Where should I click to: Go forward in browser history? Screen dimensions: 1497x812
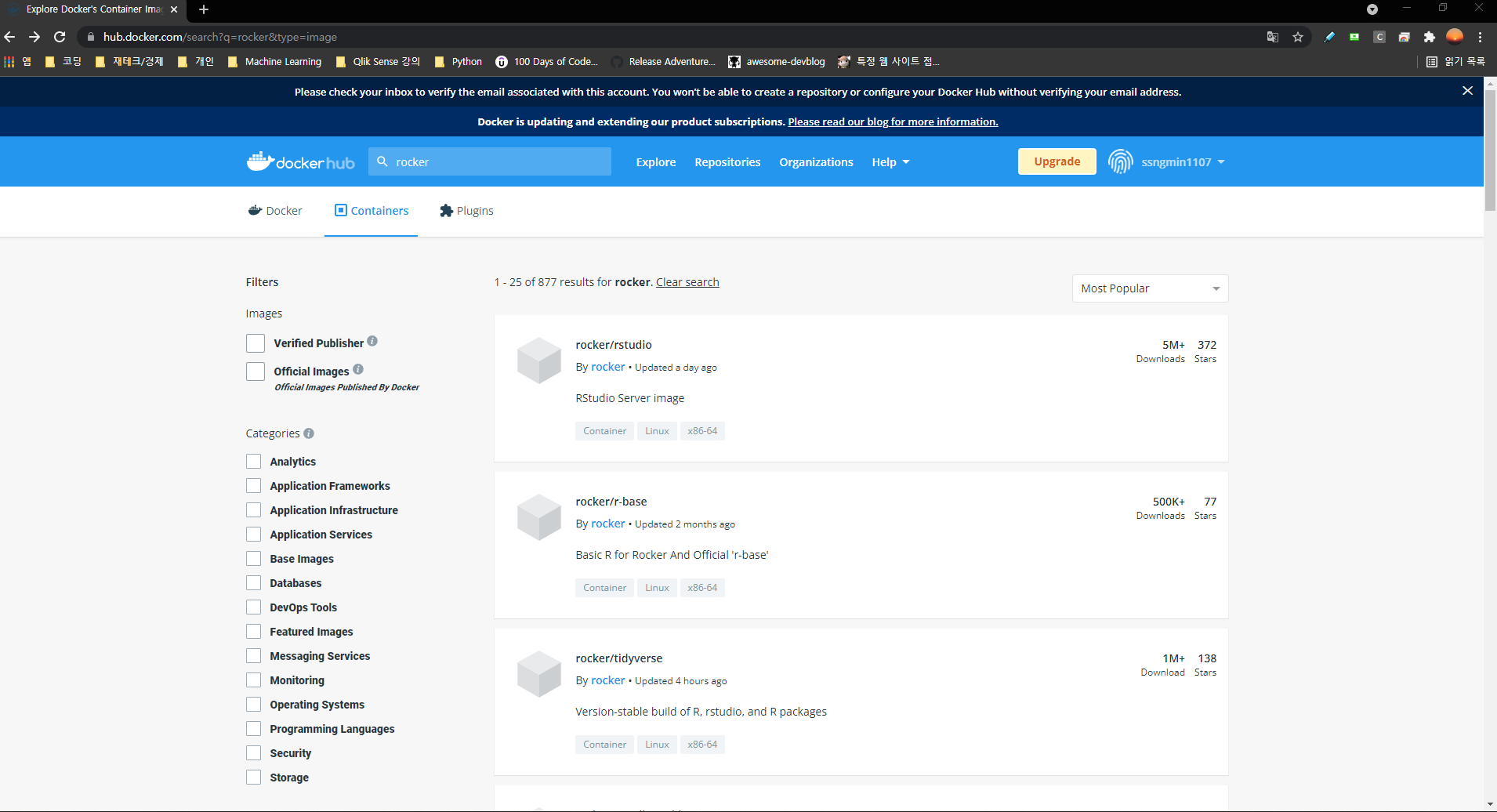[x=34, y=37]
